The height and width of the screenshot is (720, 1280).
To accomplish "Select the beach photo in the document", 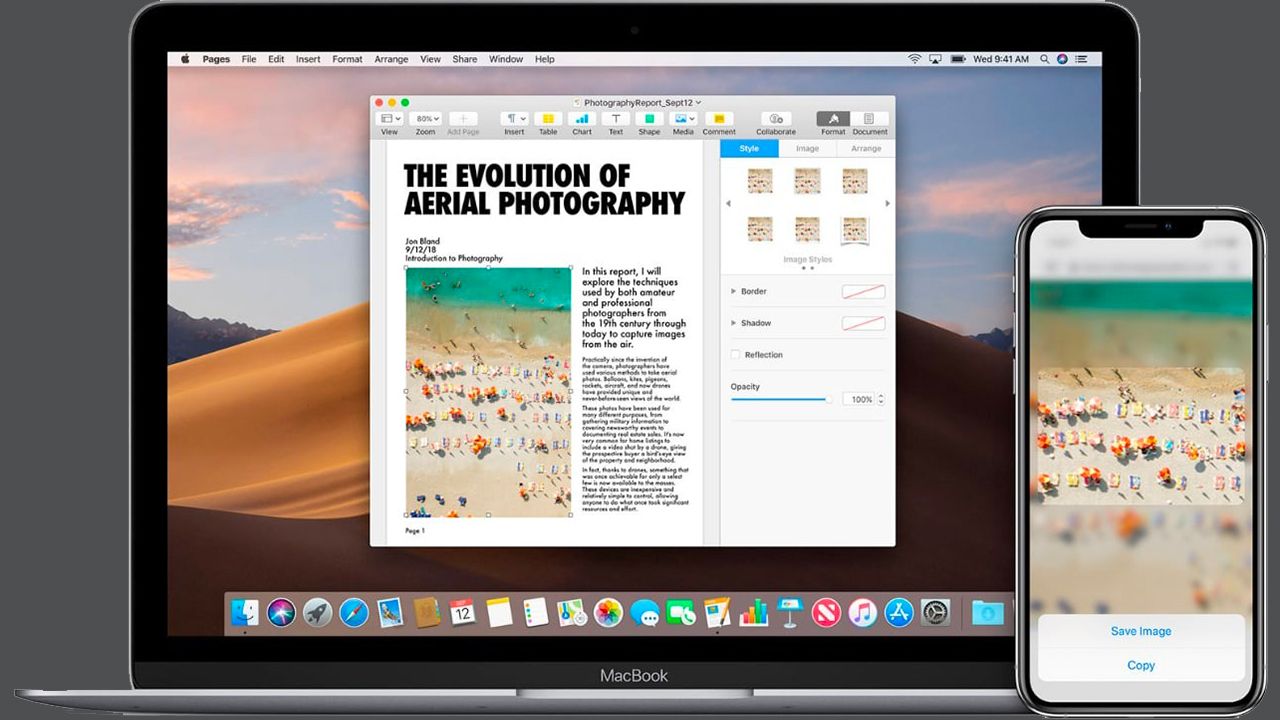I will coord(489,392).
